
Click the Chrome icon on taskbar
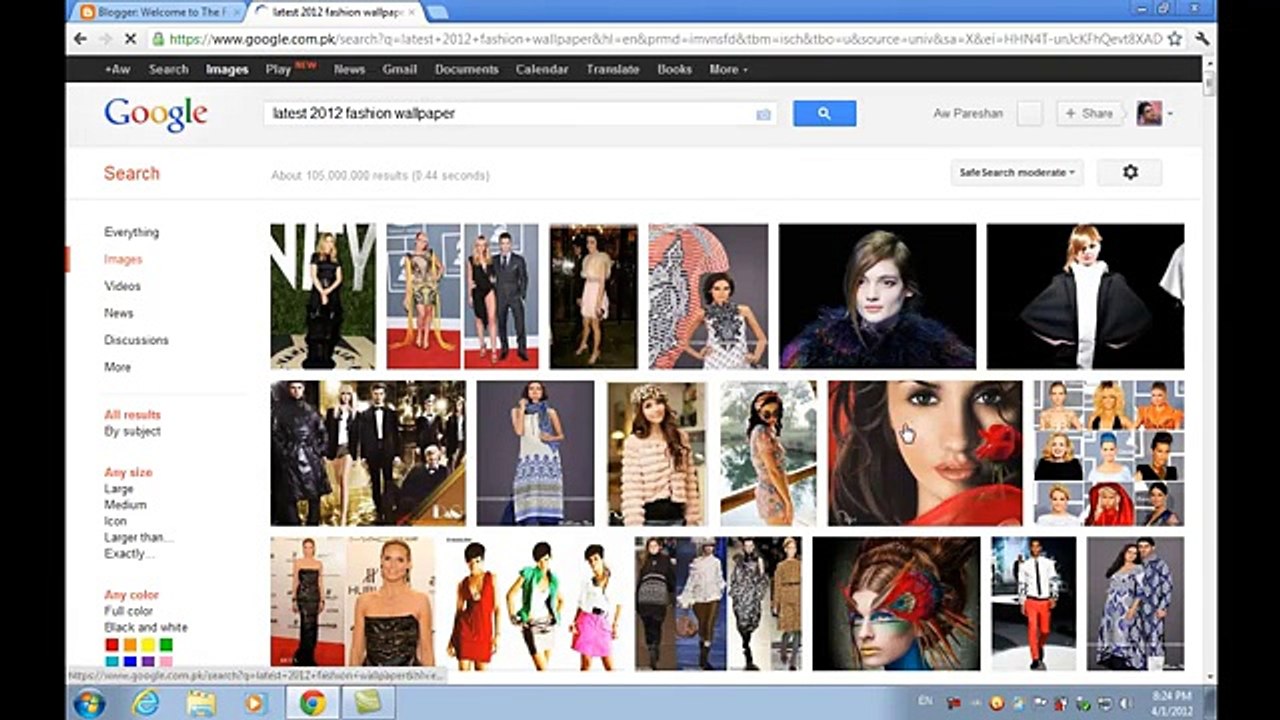point(312,703)
